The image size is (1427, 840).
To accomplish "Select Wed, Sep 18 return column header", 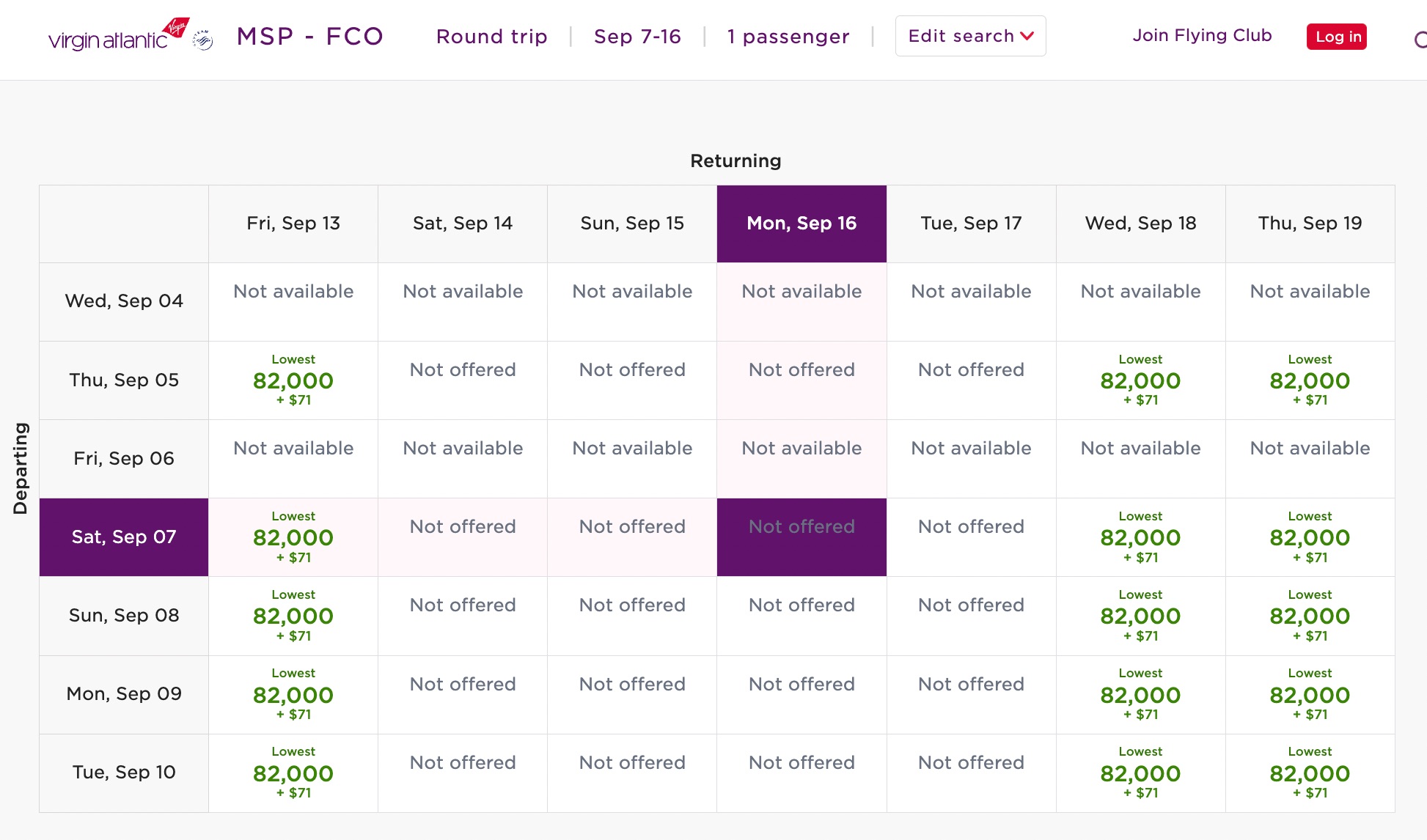I will point(1140,224).
